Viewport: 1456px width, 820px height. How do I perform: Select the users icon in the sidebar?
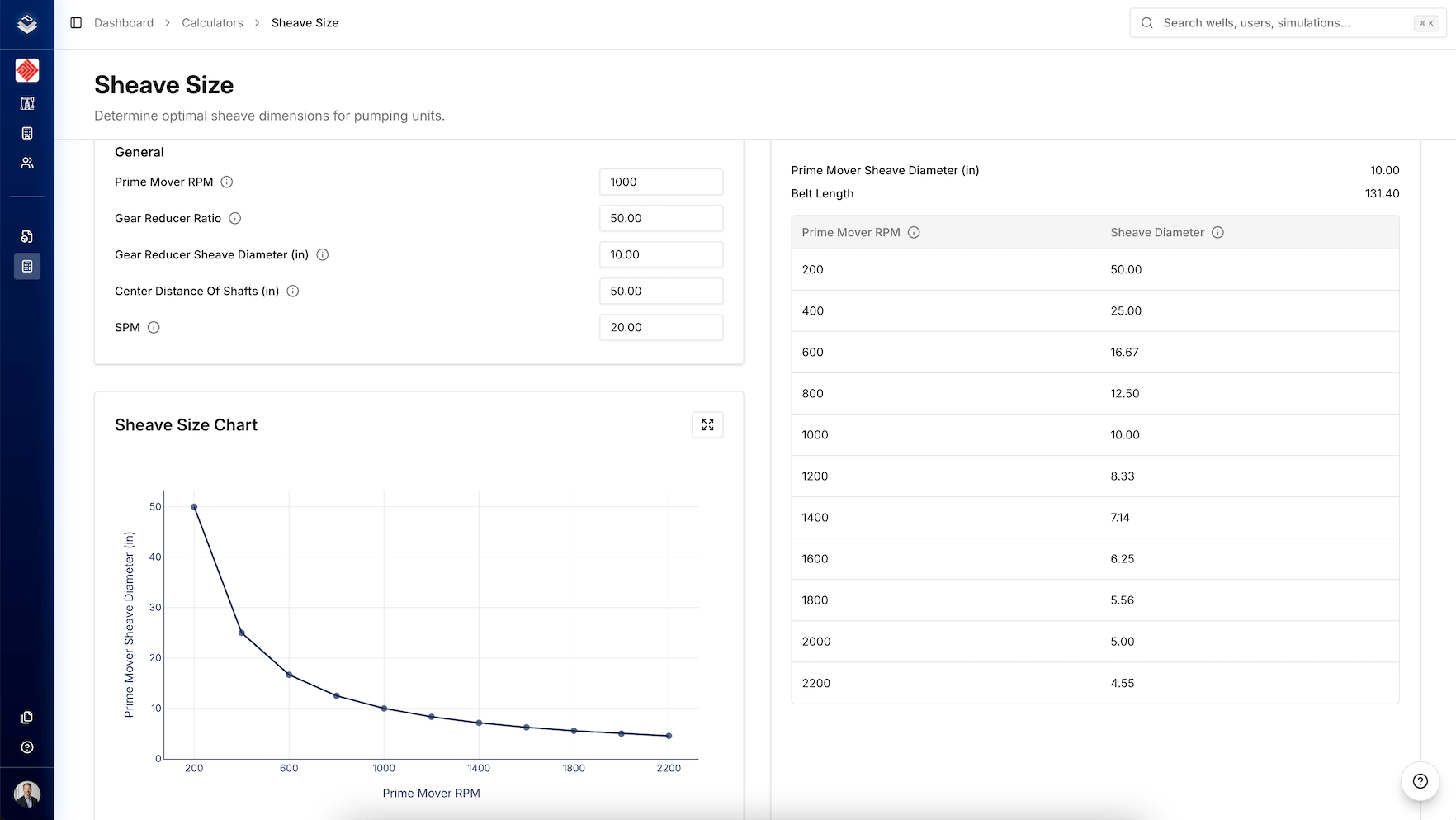27,163
